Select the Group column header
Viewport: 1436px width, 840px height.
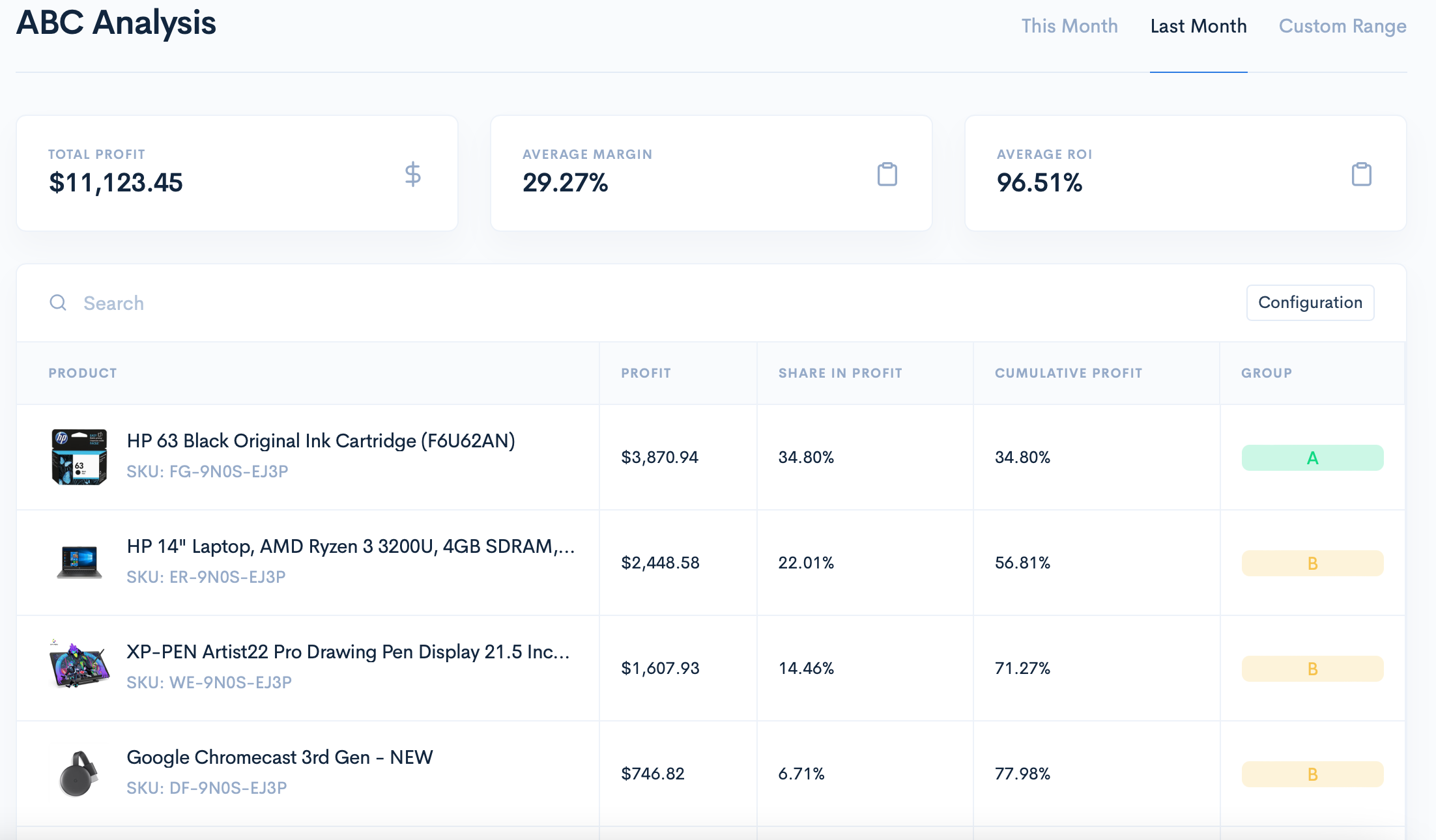(1265, 372)
